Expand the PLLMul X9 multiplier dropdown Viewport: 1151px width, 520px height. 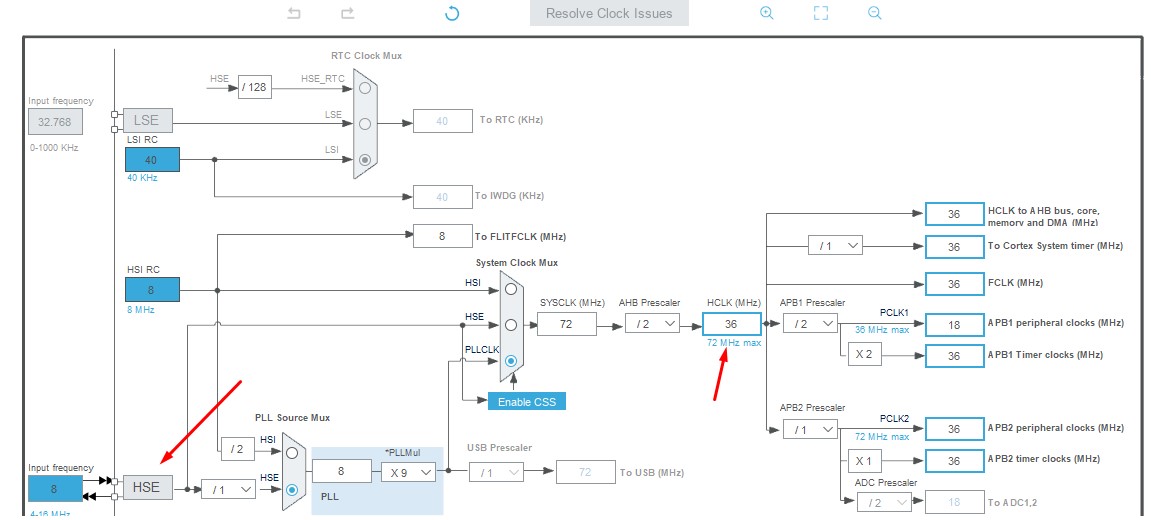click(408, 471)
